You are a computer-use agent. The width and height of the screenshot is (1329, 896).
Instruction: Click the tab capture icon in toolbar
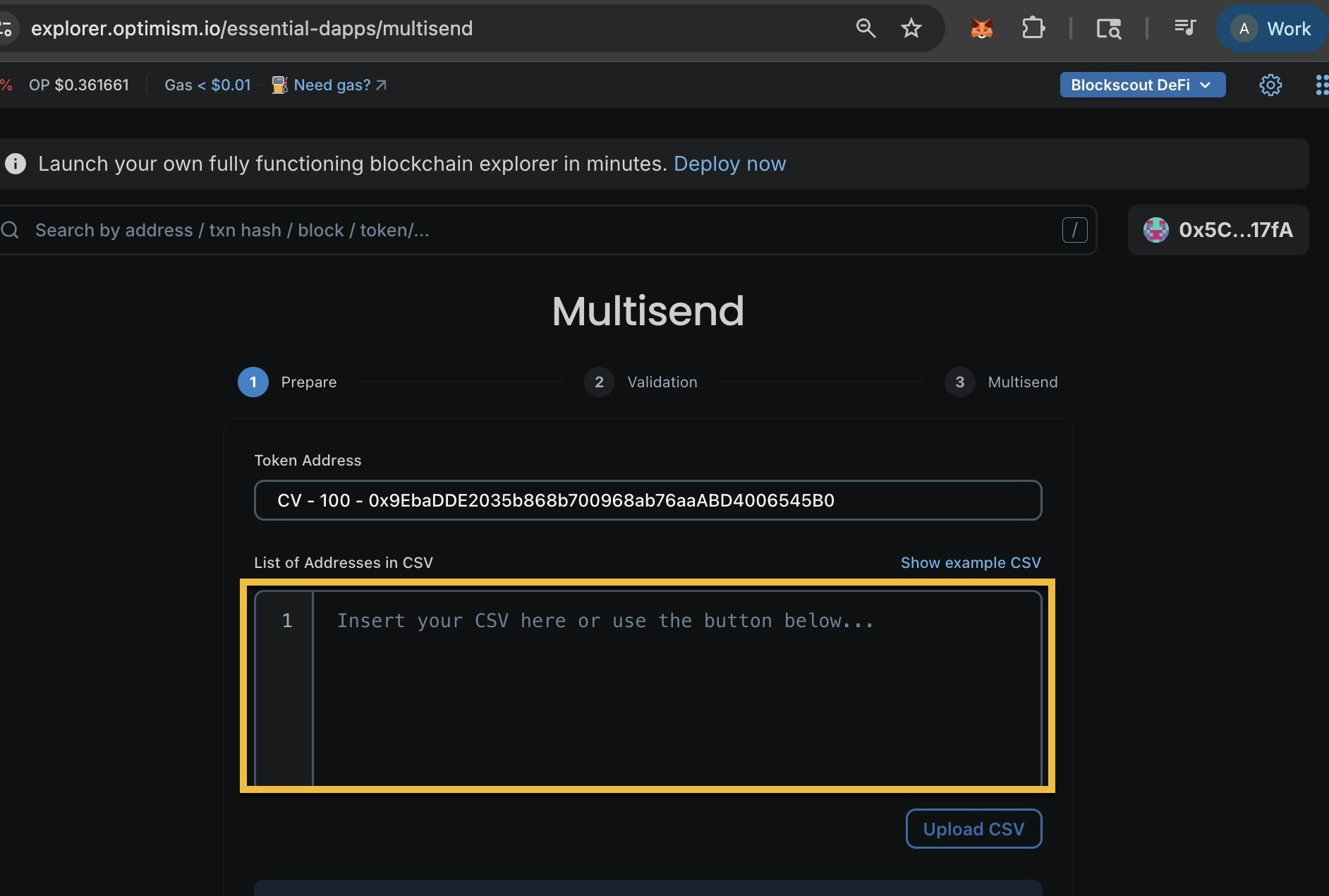click(x=1109, y=28)
